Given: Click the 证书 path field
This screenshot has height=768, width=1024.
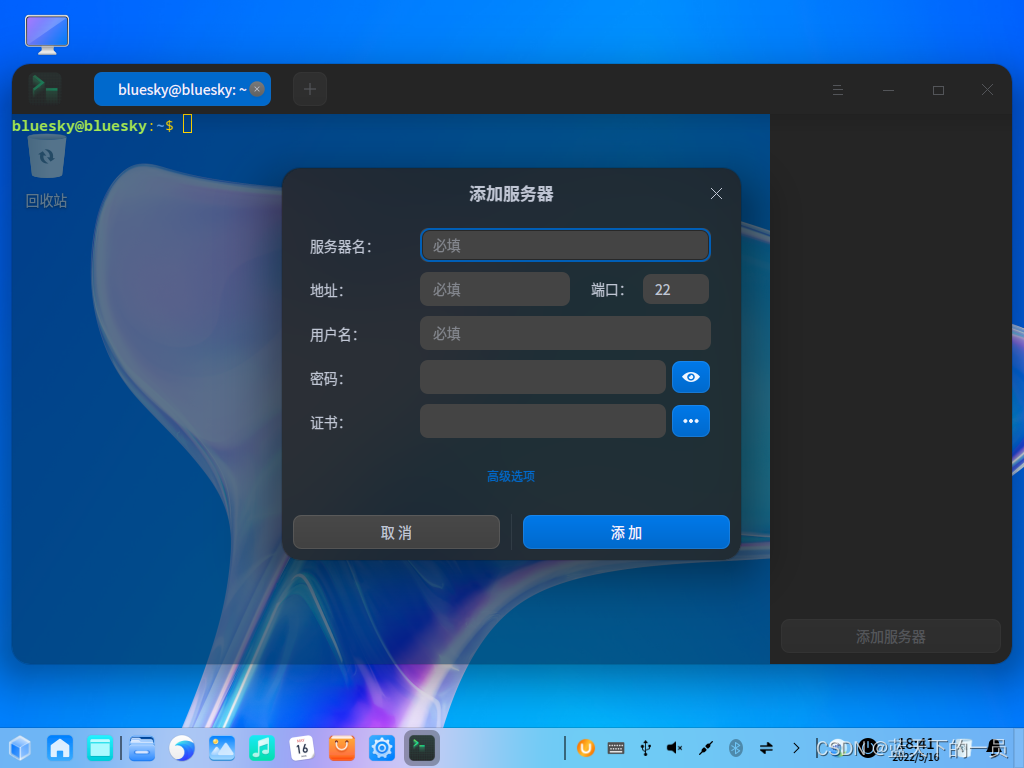Looking at the screenshot, I should tap(543, 421).
